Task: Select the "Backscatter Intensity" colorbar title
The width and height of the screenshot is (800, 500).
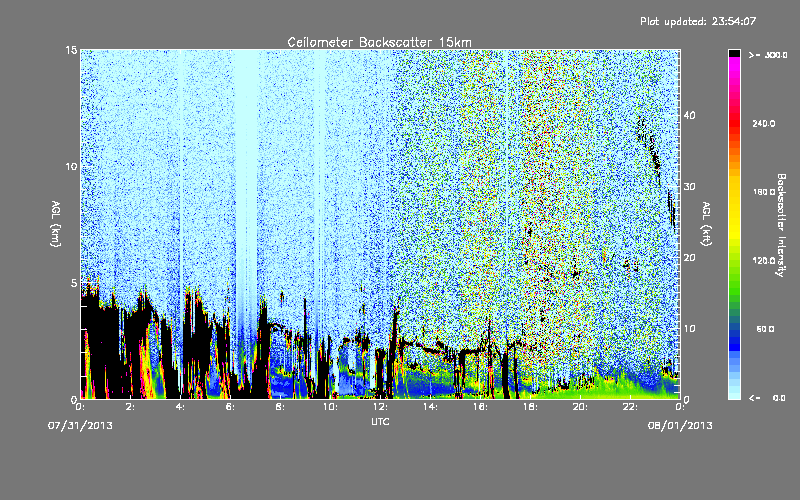Action: (781, 225)
